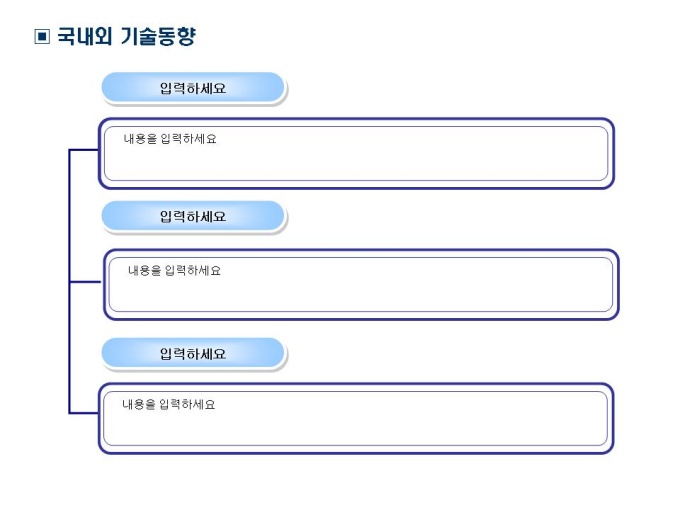Click 내용을 입력하세요 text in the first box

click(x=170, y=139)
